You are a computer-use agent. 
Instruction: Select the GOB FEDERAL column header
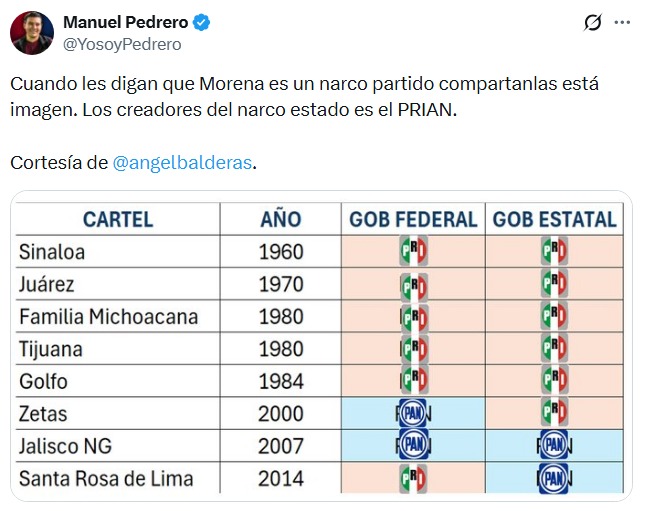tap(413, 219)
